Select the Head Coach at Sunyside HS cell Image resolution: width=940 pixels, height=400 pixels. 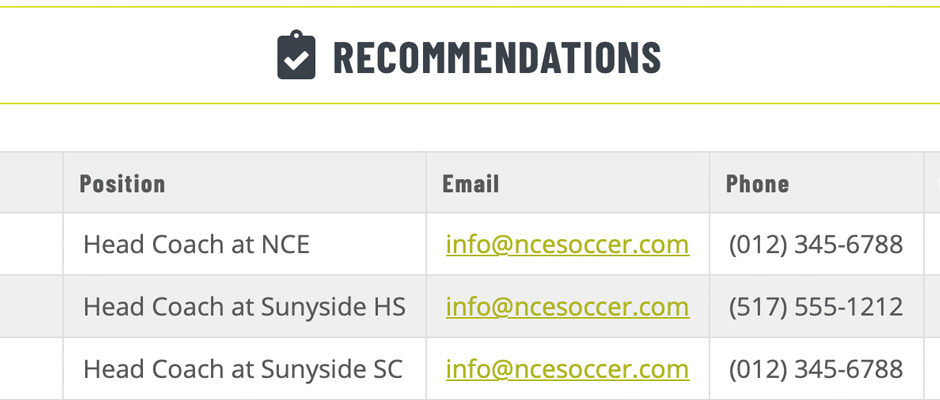click(245, 306)
